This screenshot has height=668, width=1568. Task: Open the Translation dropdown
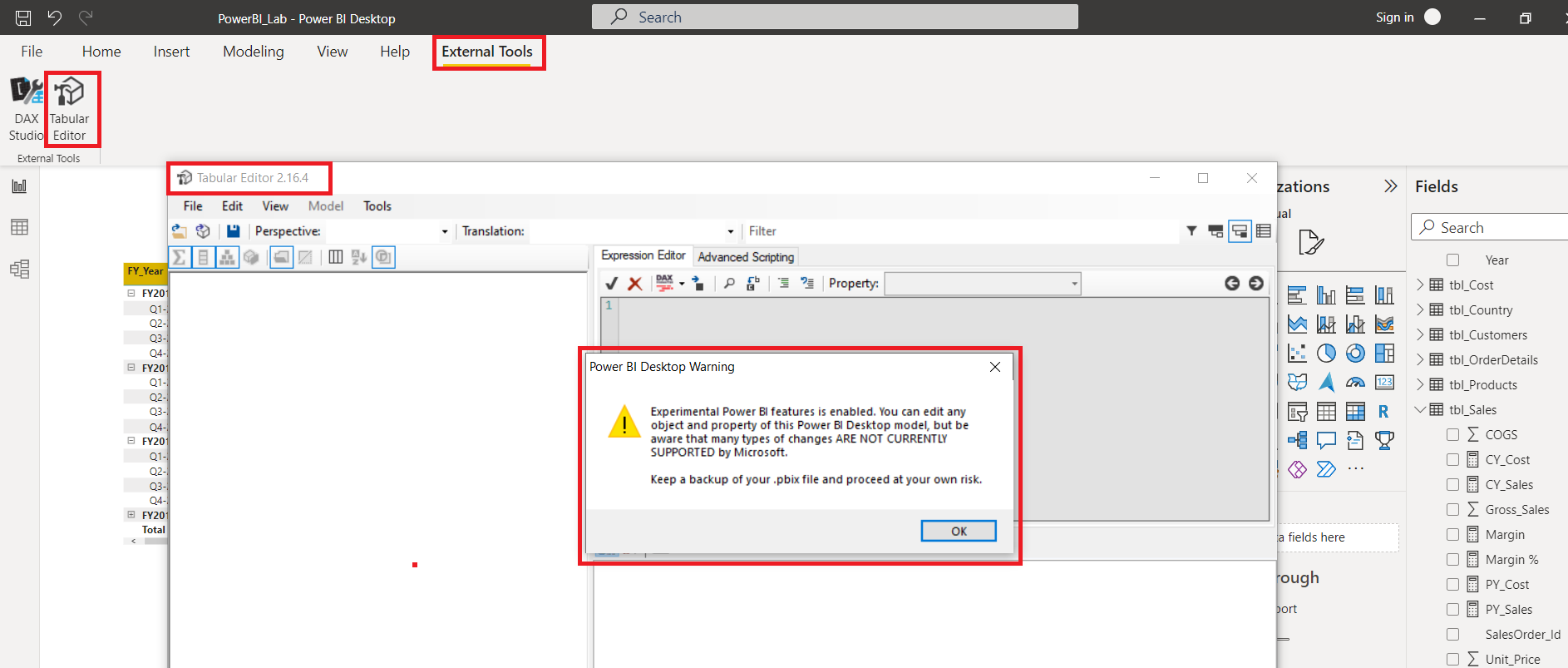tap(730, 231)
